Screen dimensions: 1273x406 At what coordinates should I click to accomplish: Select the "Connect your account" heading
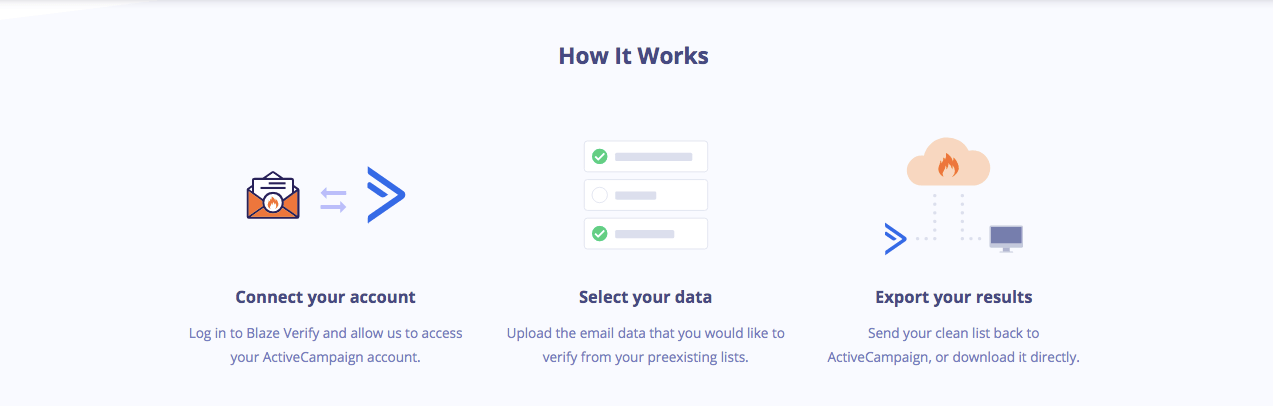pos(325,297)
